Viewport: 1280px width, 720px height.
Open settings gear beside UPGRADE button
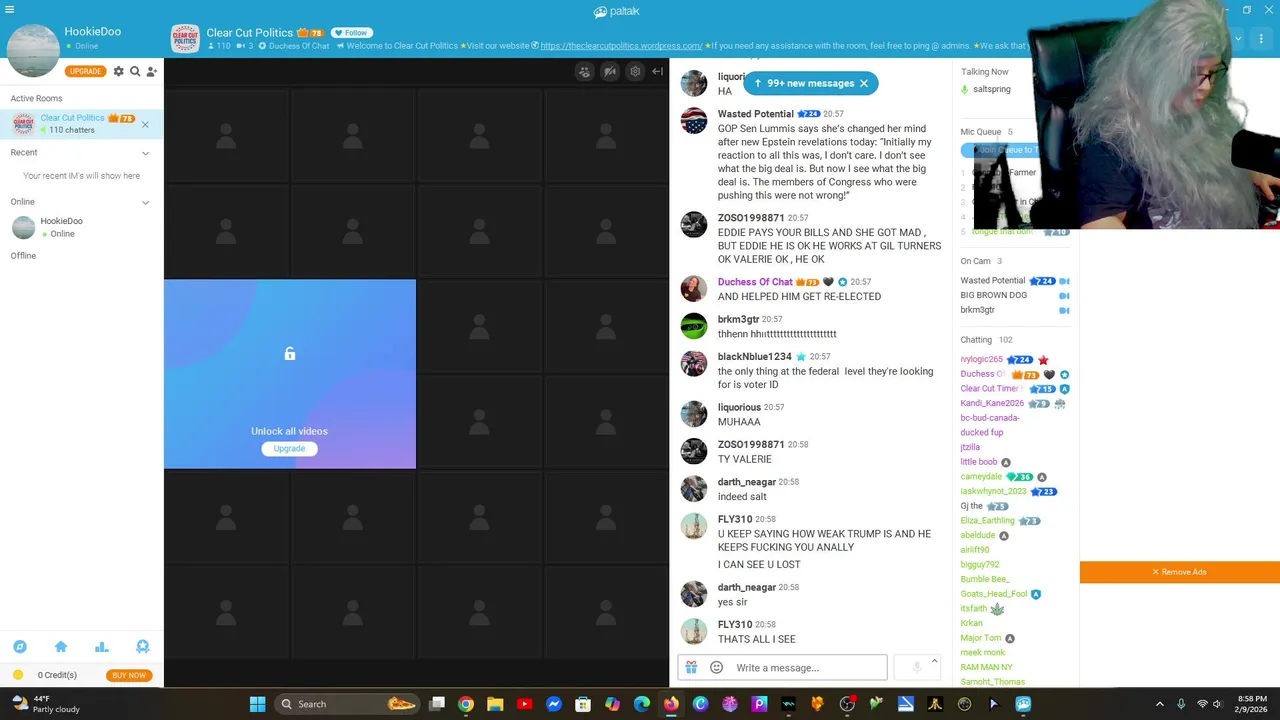click(x=118, y=71)
